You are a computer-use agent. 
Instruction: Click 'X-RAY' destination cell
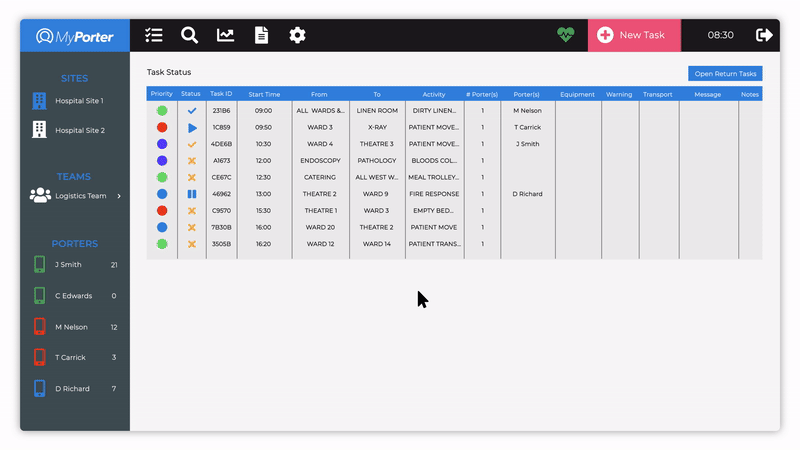(x=377, y=128)
